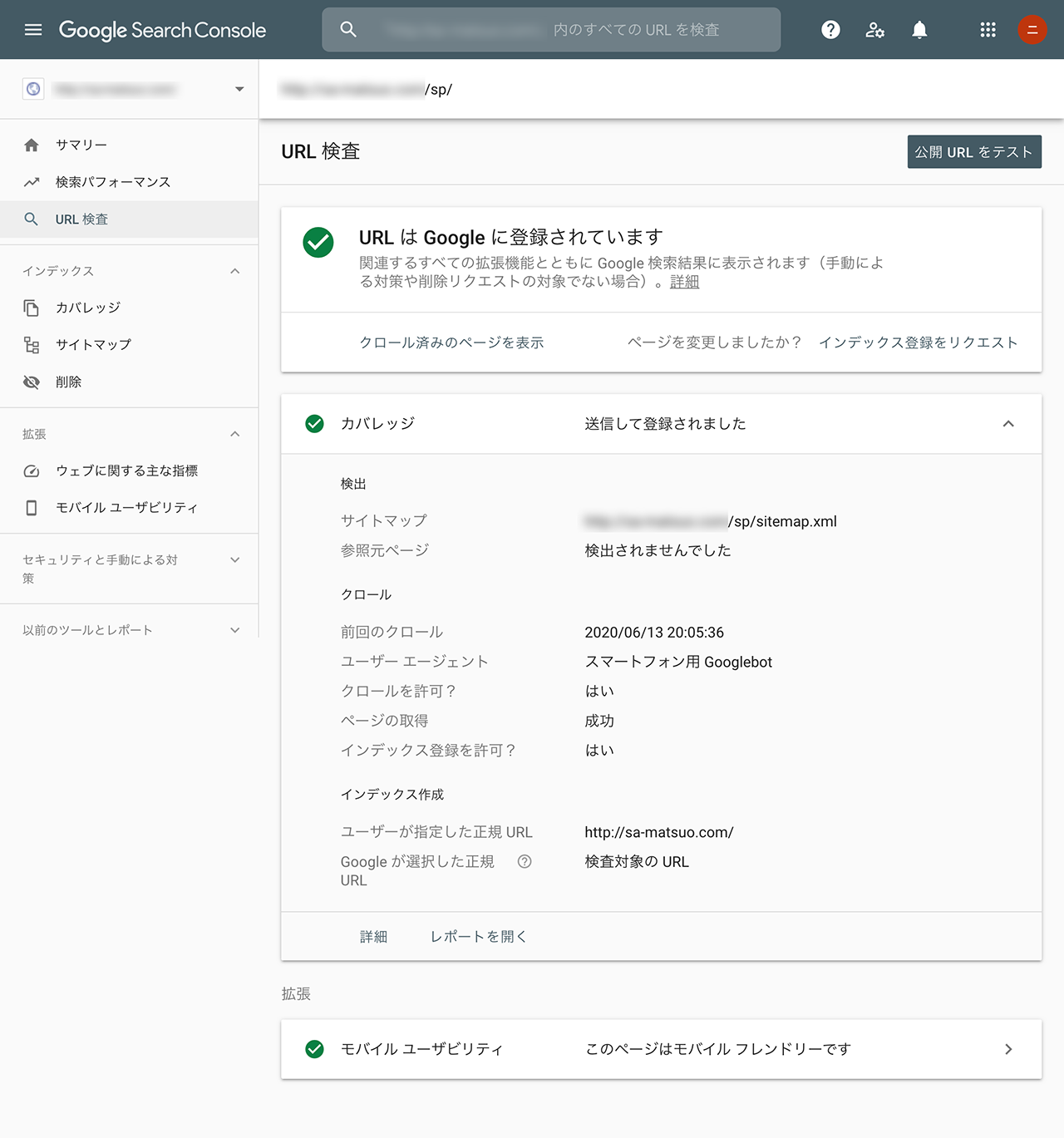The image size is (1064, 1138).
Task: Click the sitemap tree icon beside サイトマップ
Action: pos(32,345)
